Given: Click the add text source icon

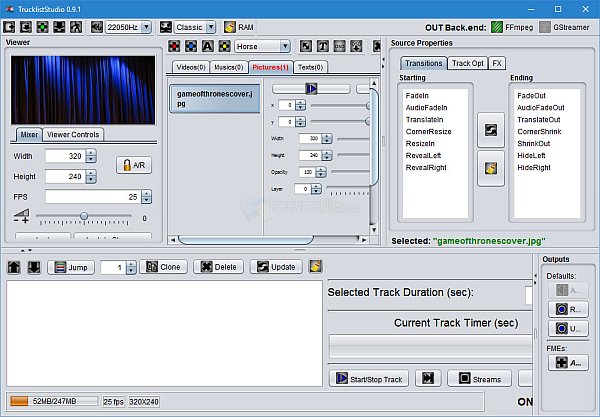Looking at the screenshot, I should pyautogui.click(x=207, y=46).
